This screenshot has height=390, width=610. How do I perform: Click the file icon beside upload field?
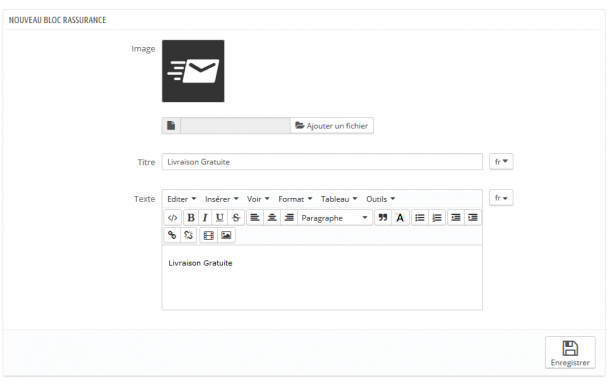[171, 126]
